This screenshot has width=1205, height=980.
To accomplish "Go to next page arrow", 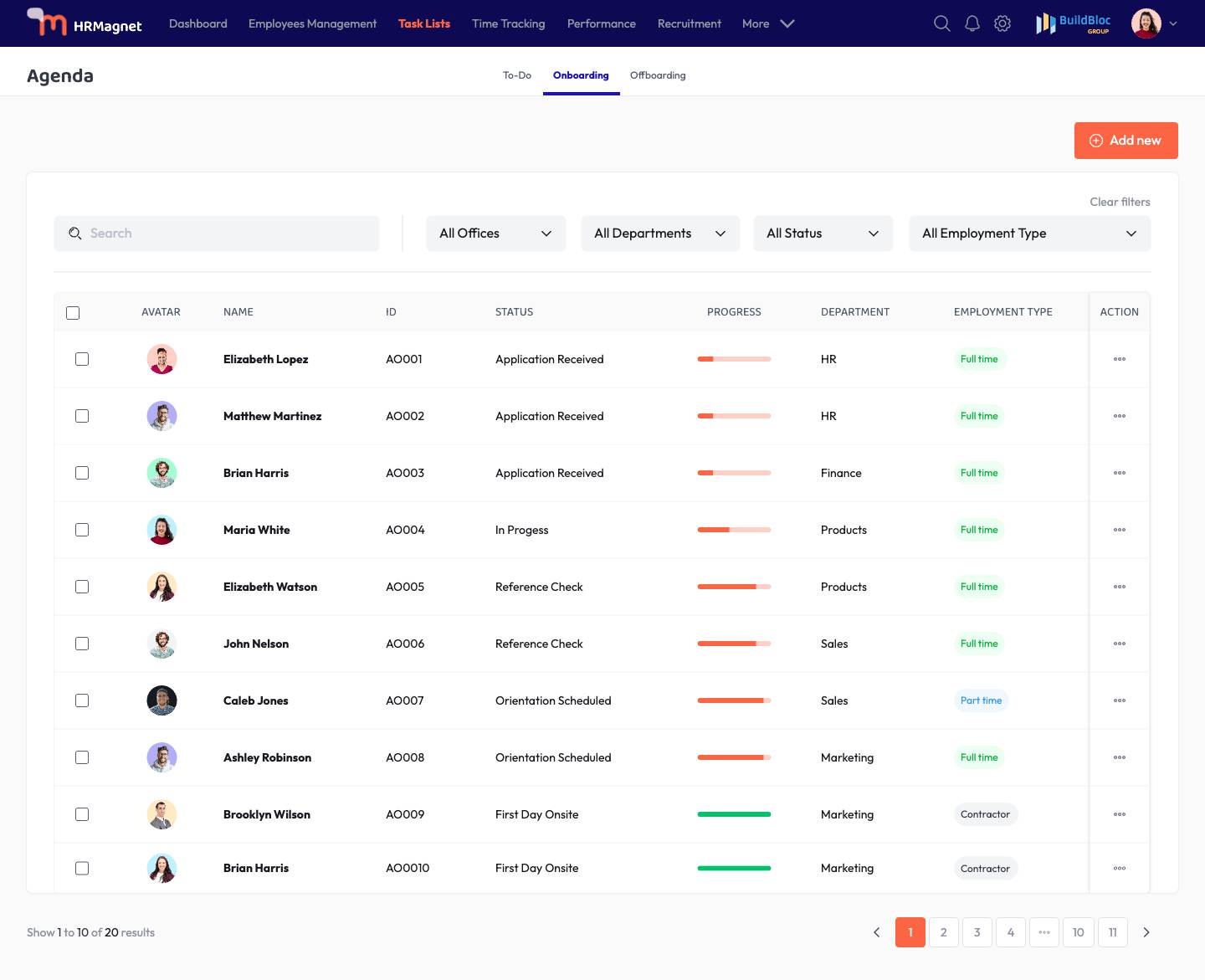I will pyautogui.click(x=1146, y=932).
